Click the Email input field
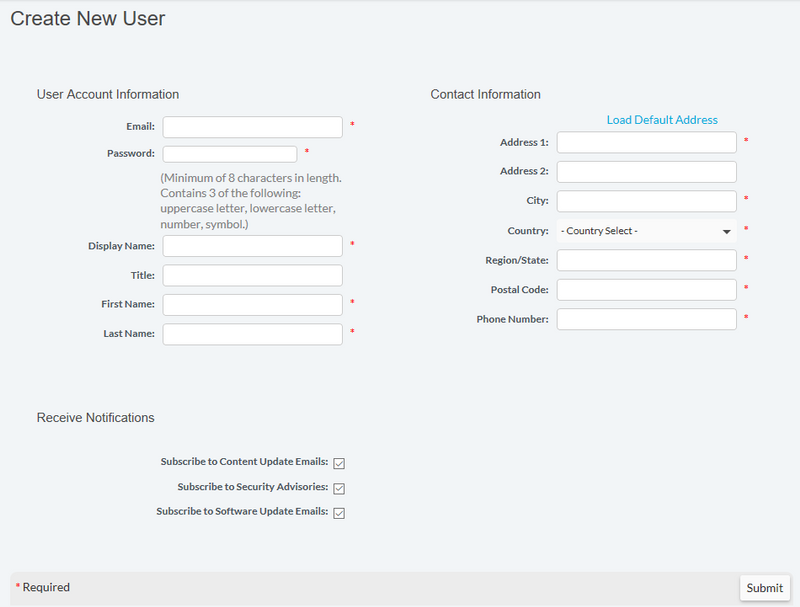800x607 pixels. [x=252, y=127]
